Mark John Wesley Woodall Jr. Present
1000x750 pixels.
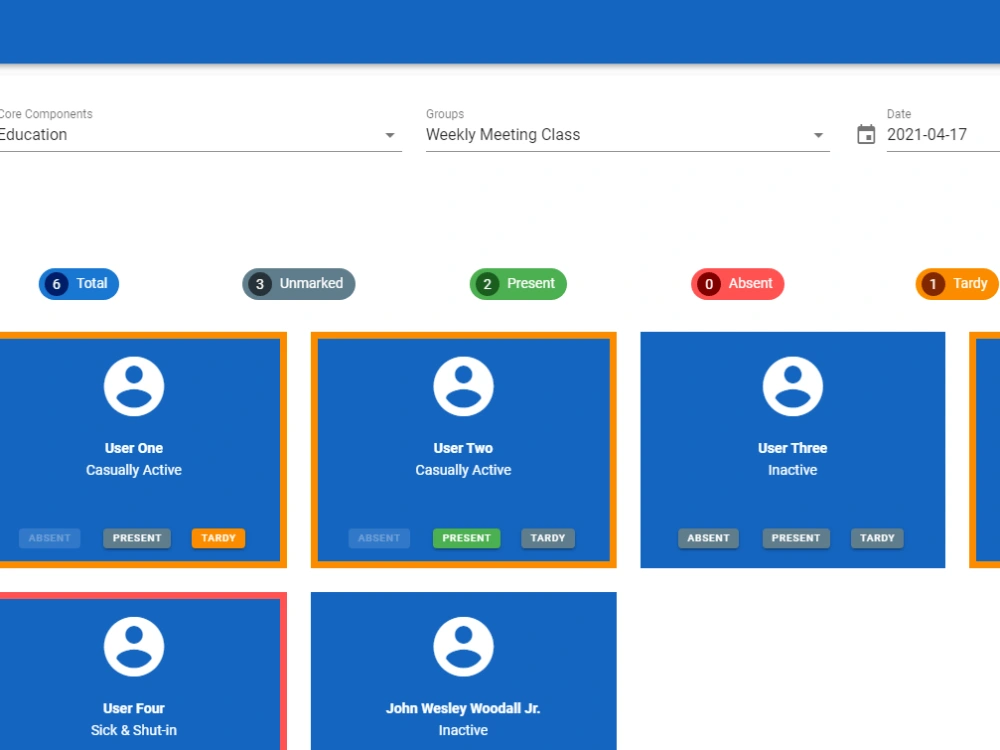tap(466, 748)
